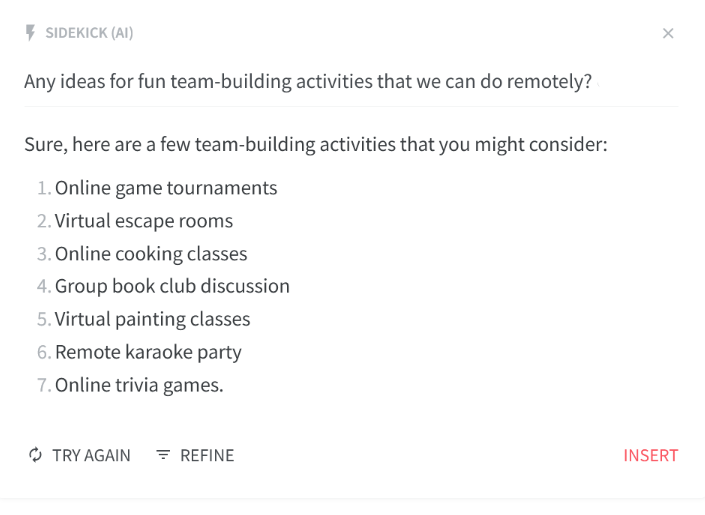705x515 pixels.
Task: Click the Sidekick lightning bolt icon
Action: [x=31, y=33]
